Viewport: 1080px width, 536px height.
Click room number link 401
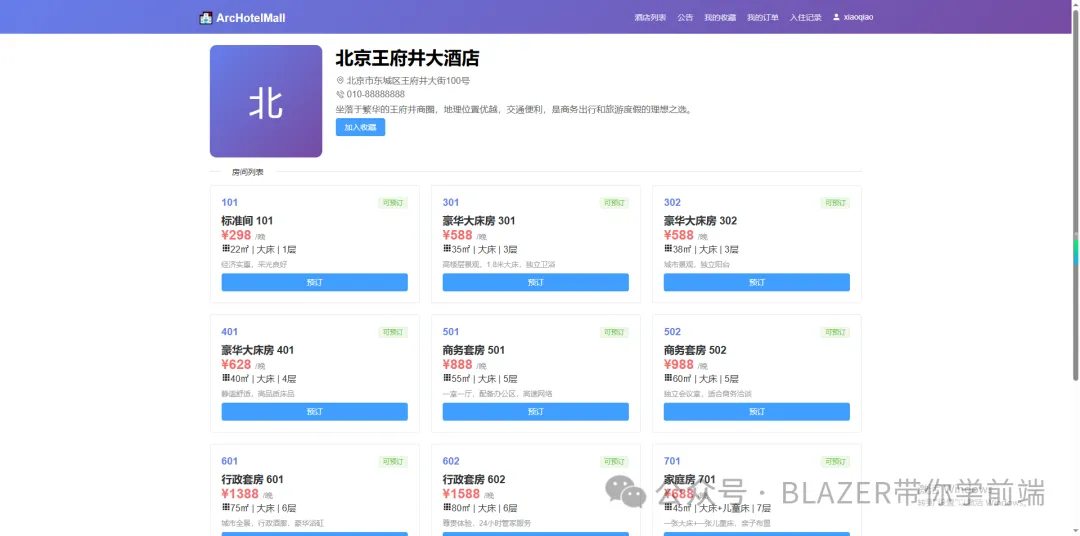tap(229, 332)
